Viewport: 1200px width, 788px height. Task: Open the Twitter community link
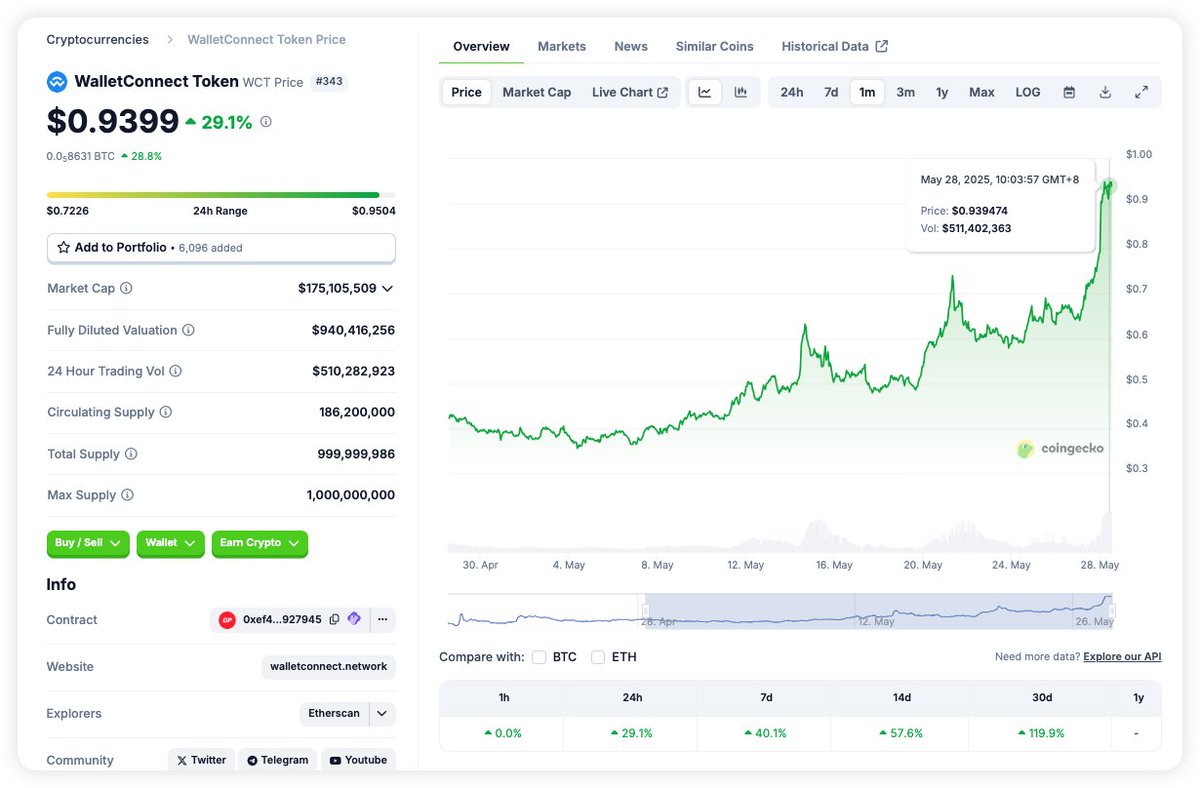click(x=202, y=760)
